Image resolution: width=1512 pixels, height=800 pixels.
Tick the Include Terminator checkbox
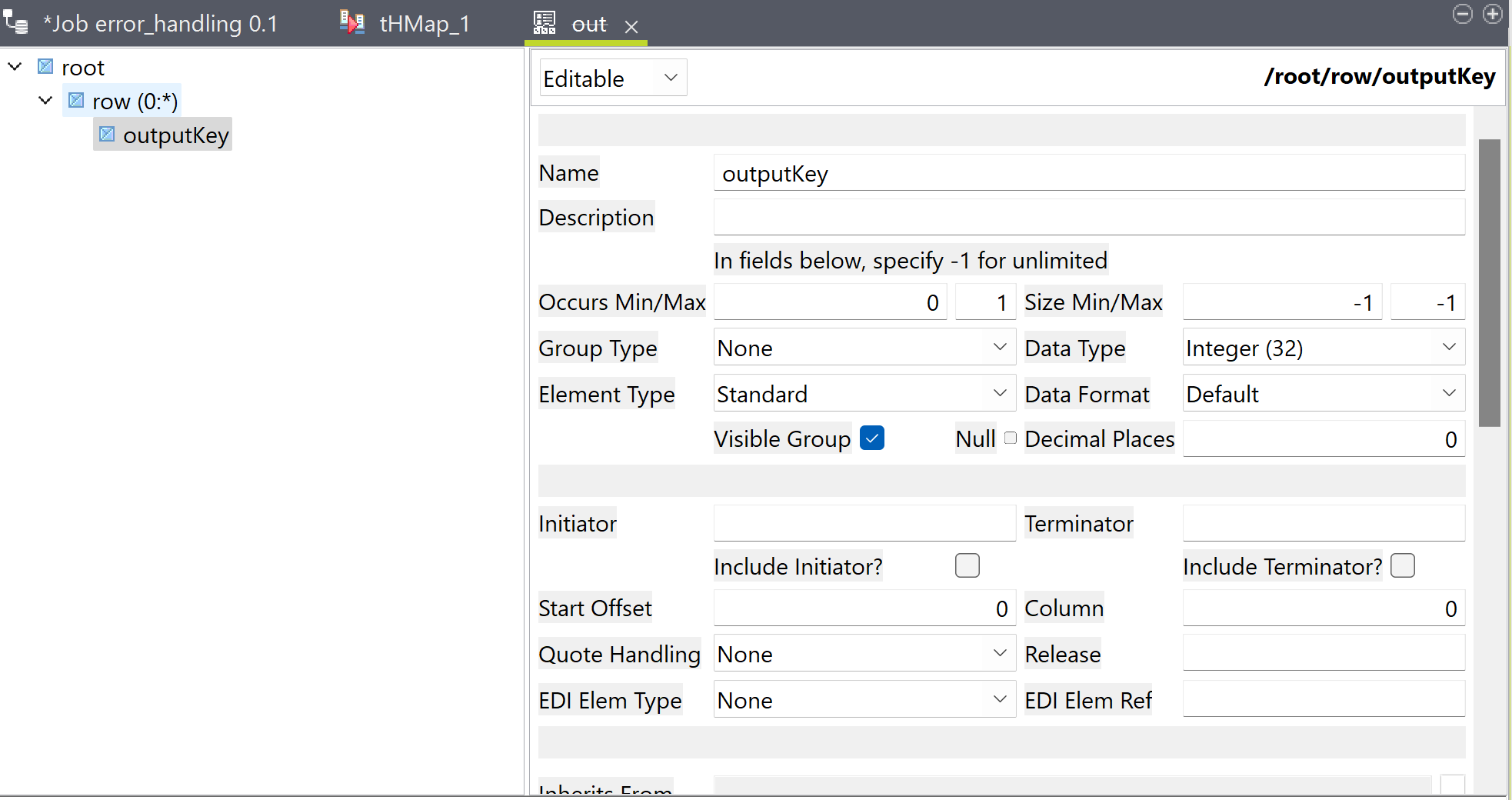coord(1402,566)
